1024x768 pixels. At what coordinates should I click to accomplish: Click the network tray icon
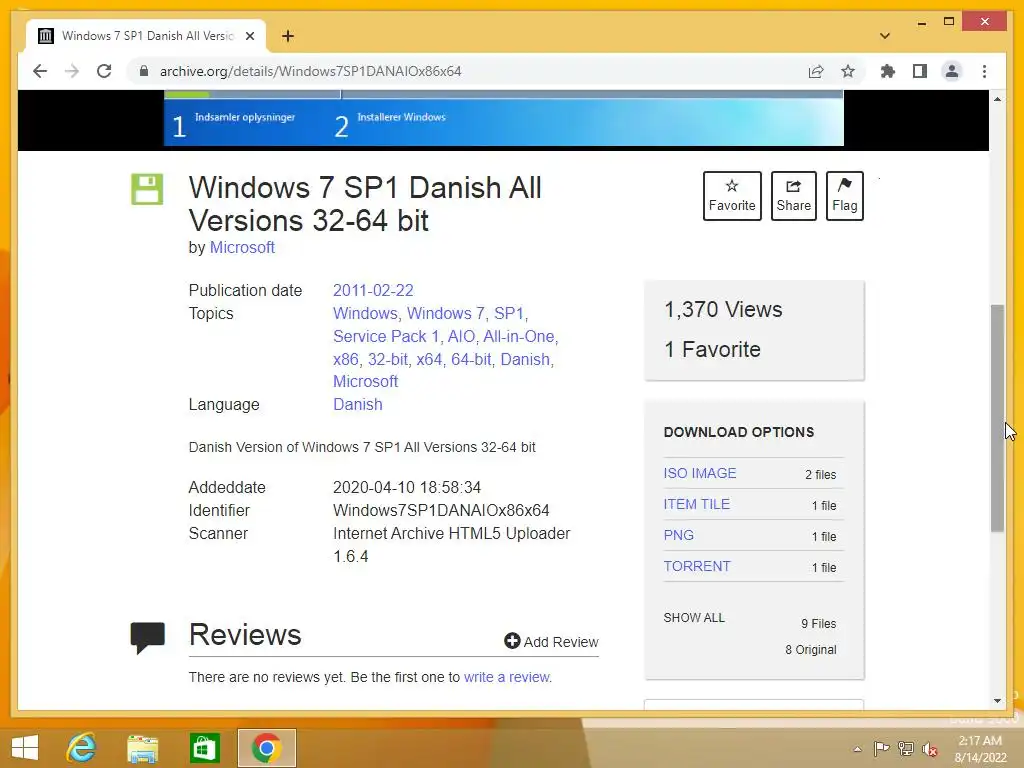pos(906,749)
